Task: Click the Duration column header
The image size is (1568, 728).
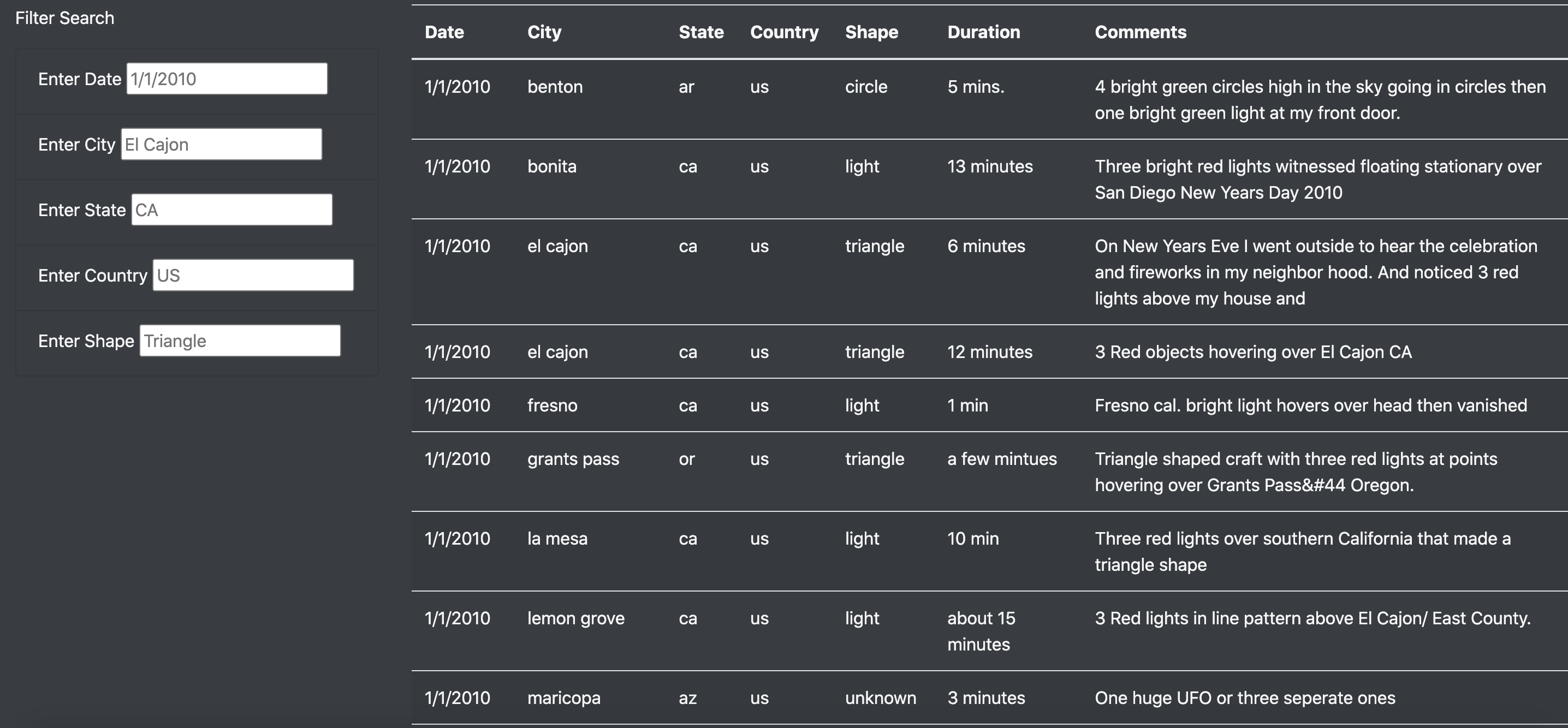Action: pyautogui.click(x=983, y=32)
